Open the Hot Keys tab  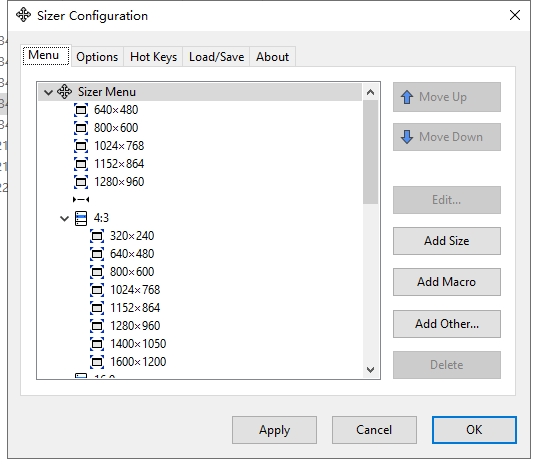[x=153, y=57]
